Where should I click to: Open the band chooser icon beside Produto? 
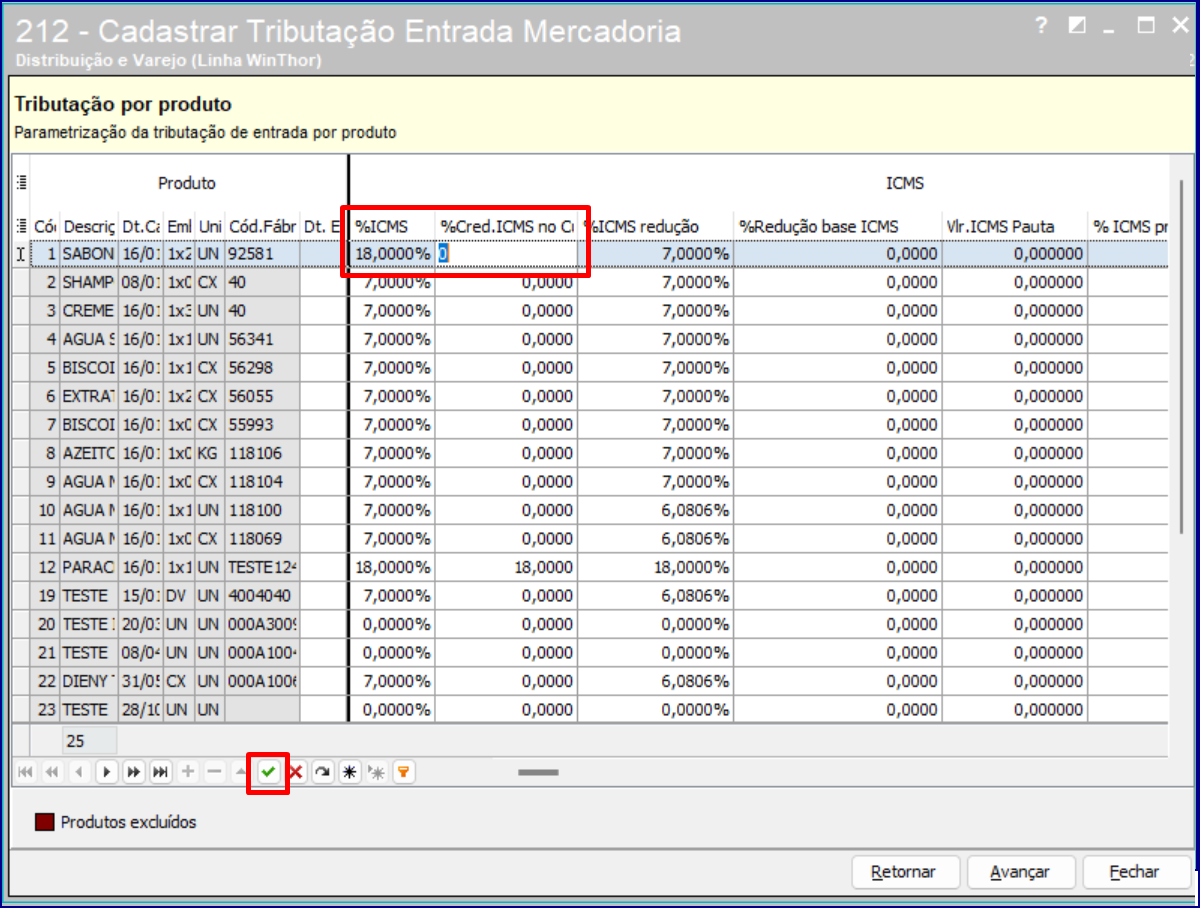point(21,183)
